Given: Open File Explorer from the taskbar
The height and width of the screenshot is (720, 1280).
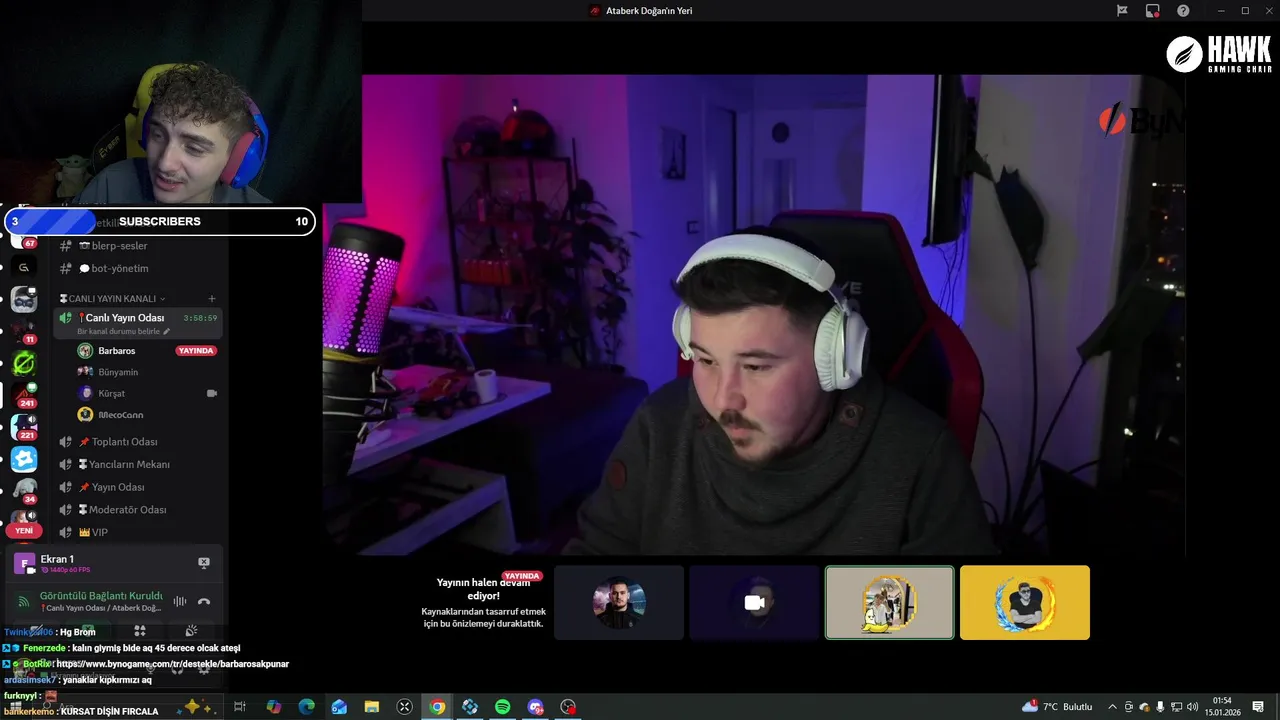Looking at the screenshot, I should coord(372,707).
